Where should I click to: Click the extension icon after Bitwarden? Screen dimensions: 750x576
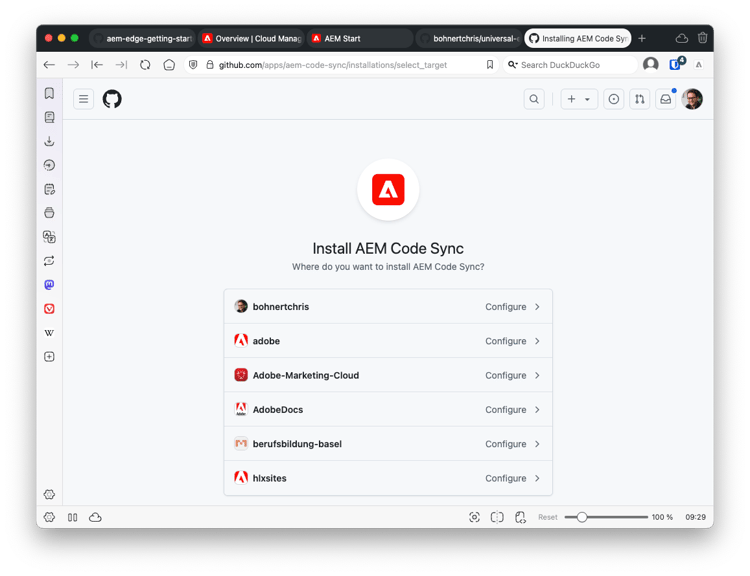[x=699, y=65]
